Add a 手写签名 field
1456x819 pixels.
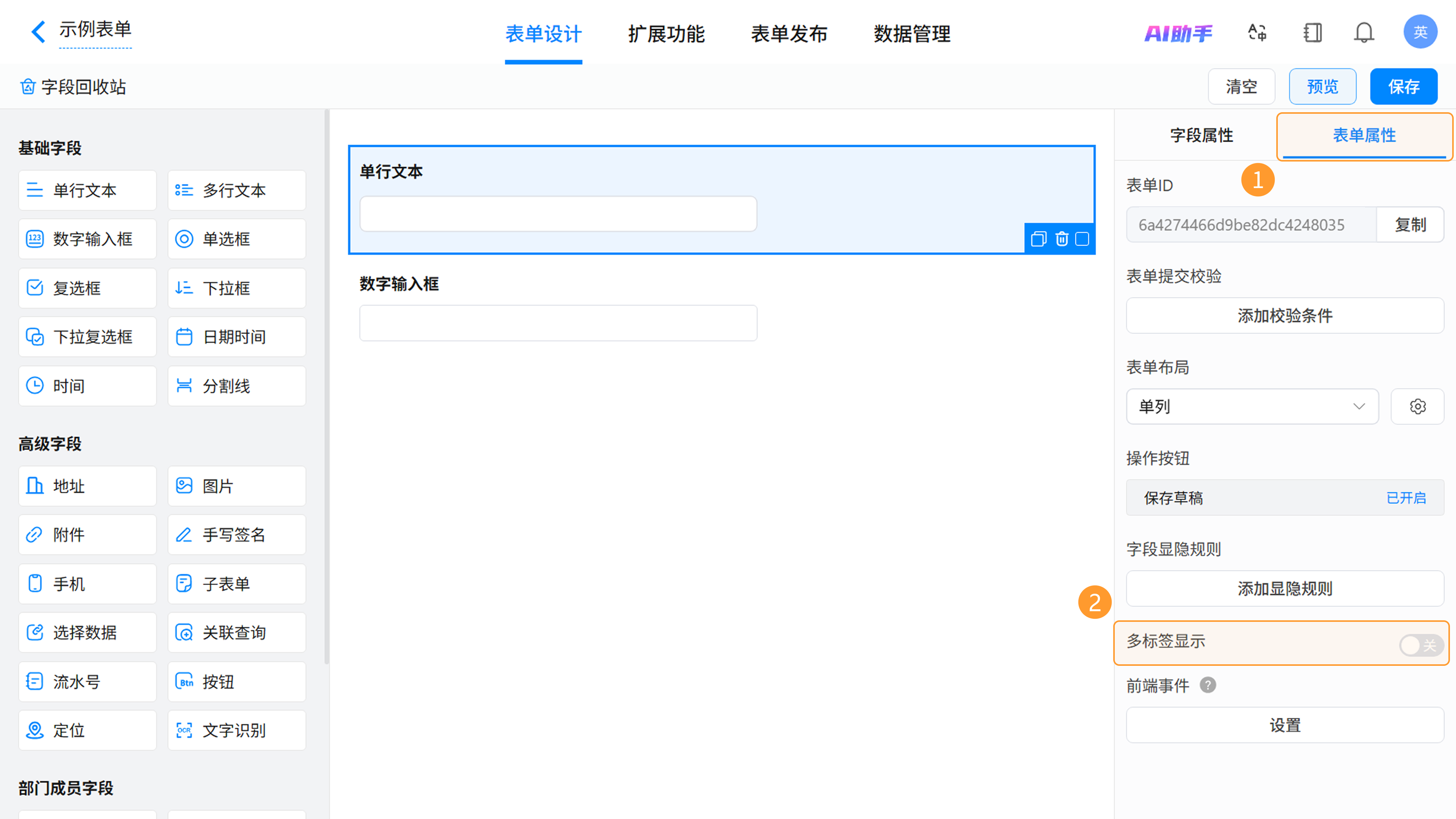(237, 535)
